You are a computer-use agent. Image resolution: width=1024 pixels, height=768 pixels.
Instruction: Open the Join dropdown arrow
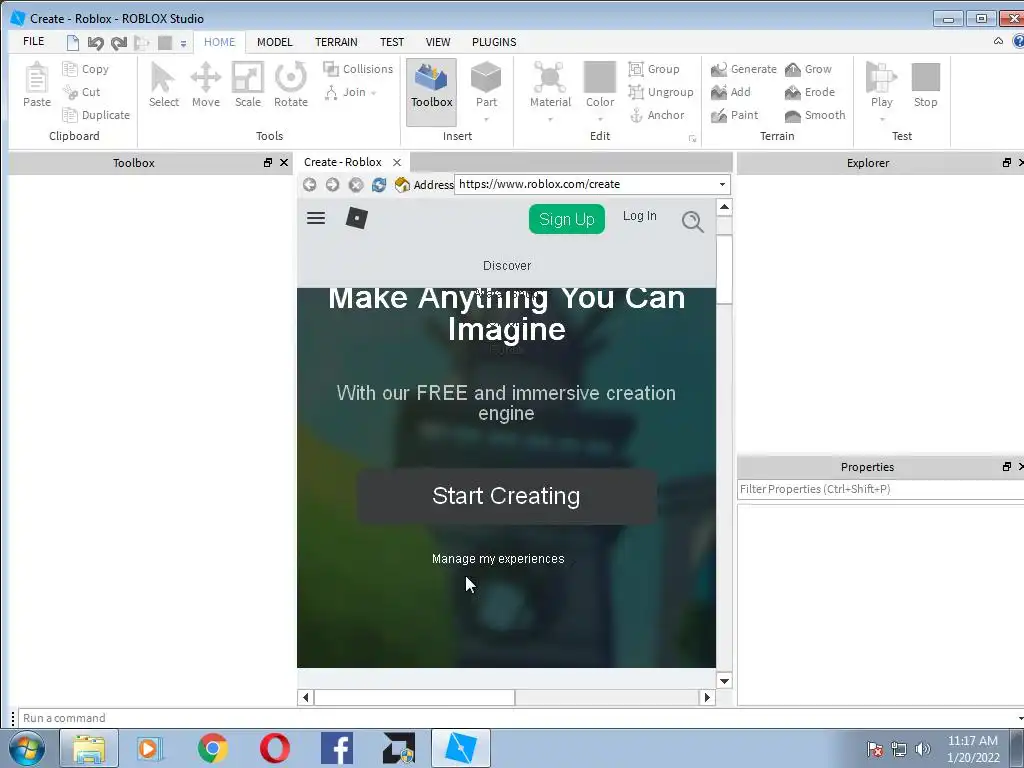[x=374, y=93]
